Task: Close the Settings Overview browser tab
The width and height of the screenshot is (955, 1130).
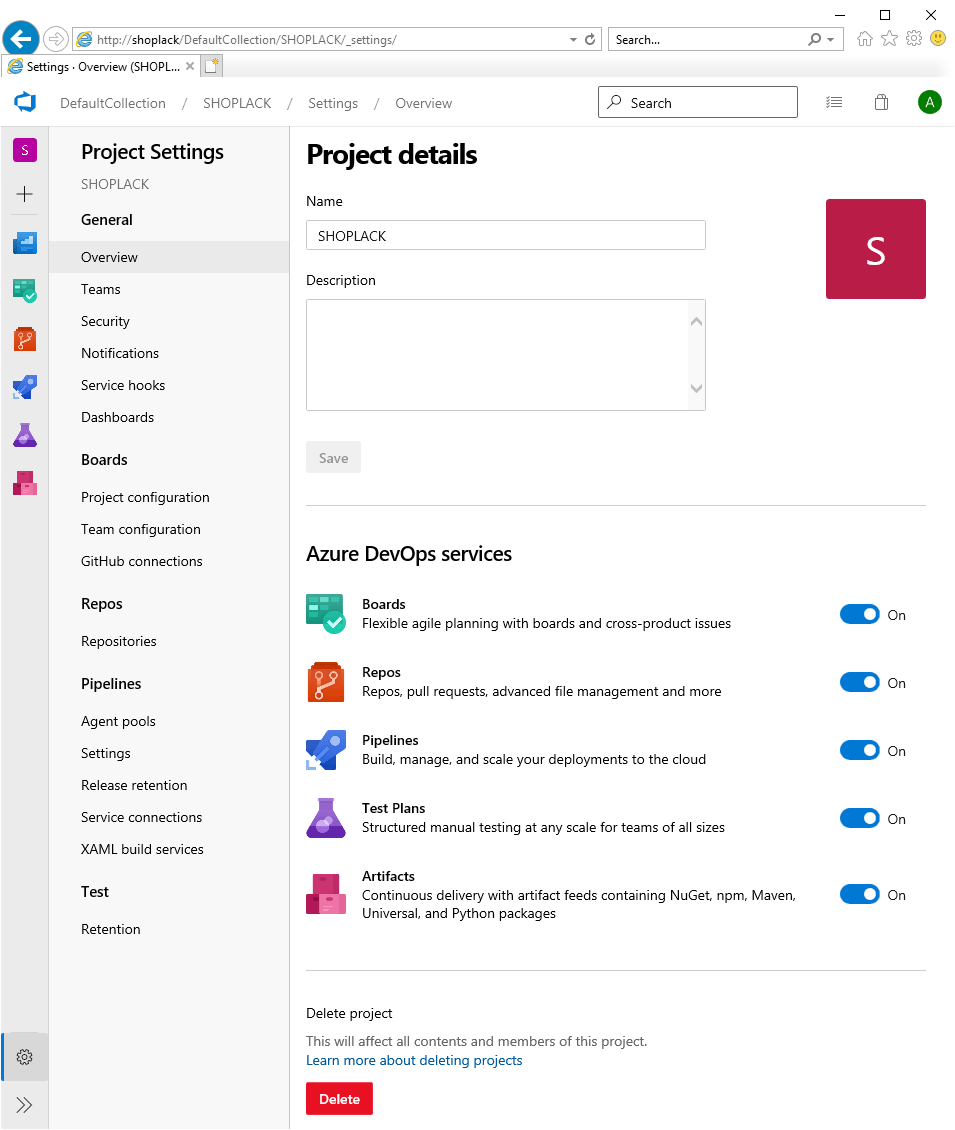Action: pyautogui.click(x=190, y=66)
